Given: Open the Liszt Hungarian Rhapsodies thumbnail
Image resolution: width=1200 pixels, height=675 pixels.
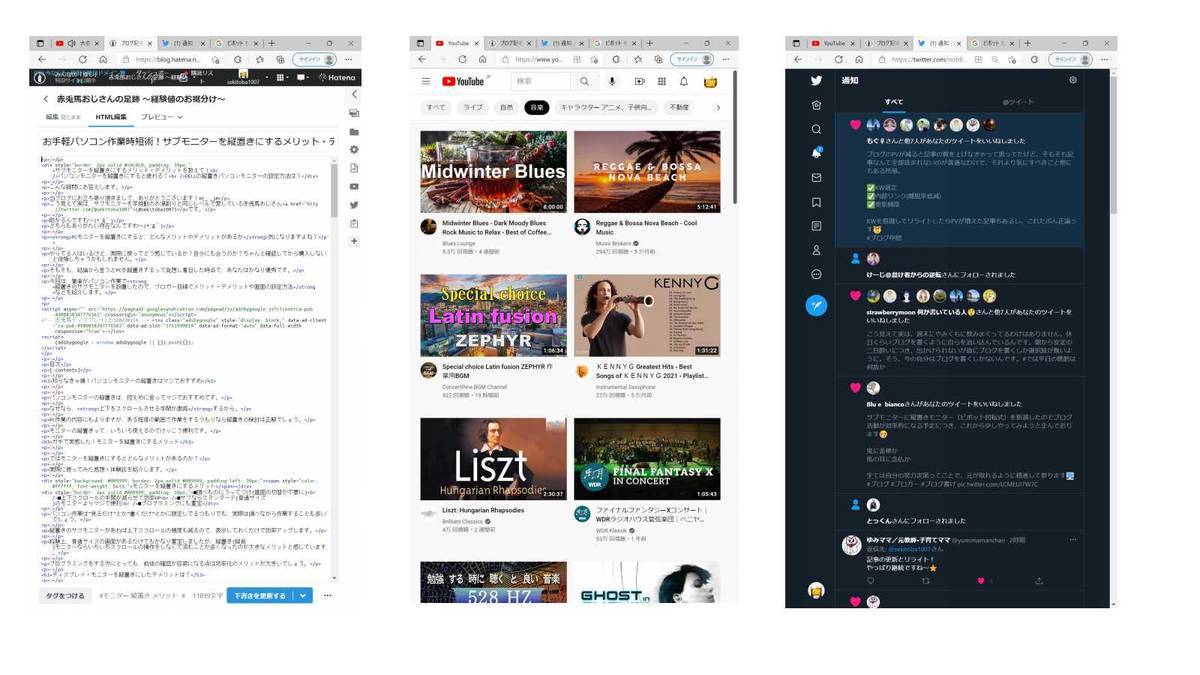Looking at the screenshot, I should [x=493, y=459].
